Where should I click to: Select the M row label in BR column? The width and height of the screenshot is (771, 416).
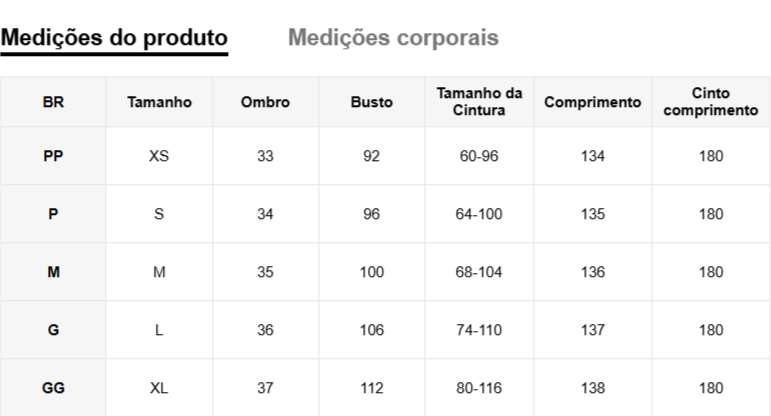tap(53, 272)
